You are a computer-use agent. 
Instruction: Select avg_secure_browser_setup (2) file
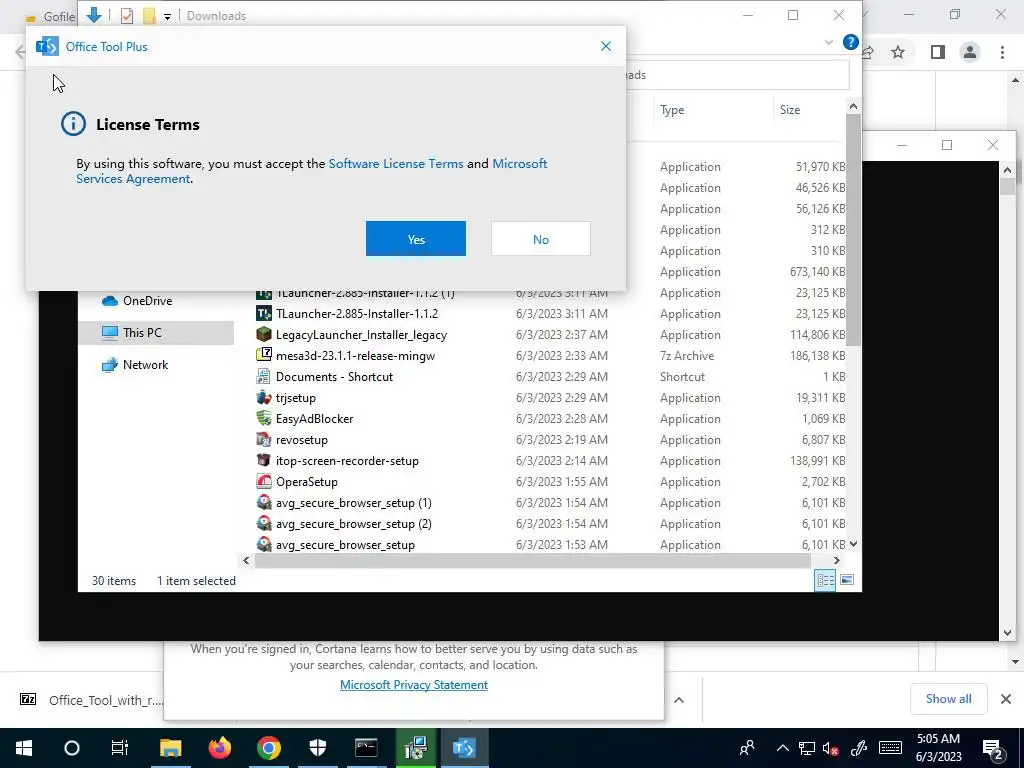click(x=353, y=524)
